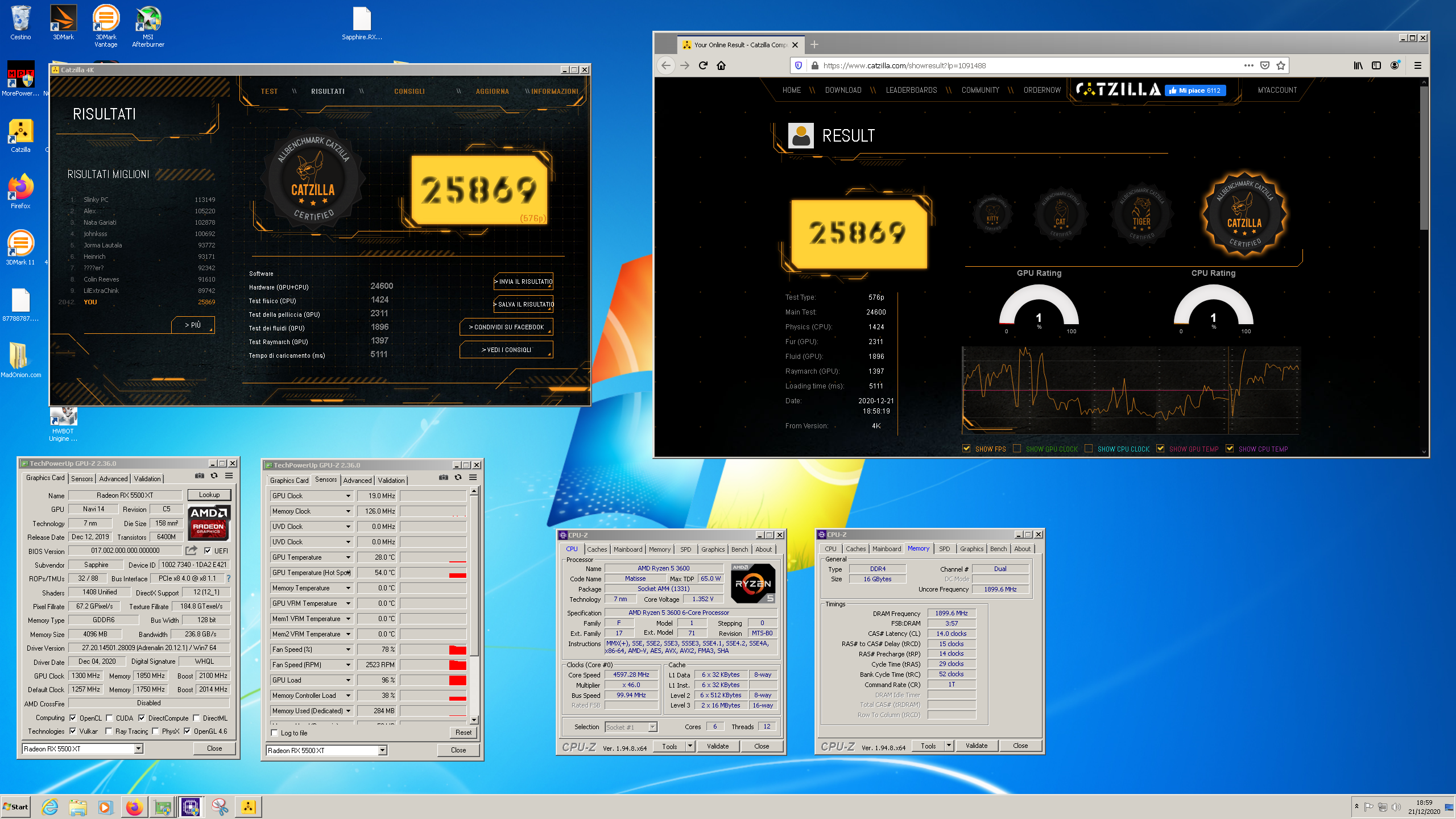Viewport: 1456px width, 819px height.
Task: Go to Firefox home page icon
Action: point(721,65)
